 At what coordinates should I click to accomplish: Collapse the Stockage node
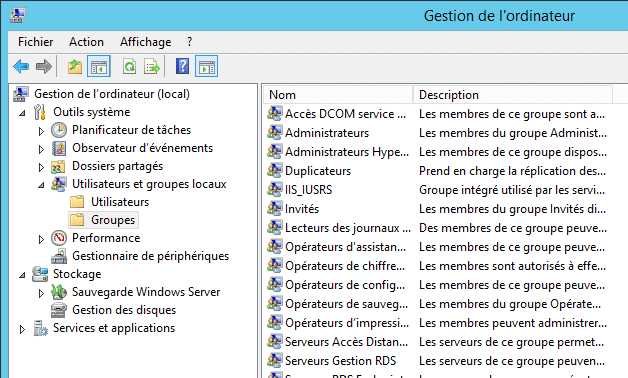pos(22,275)
